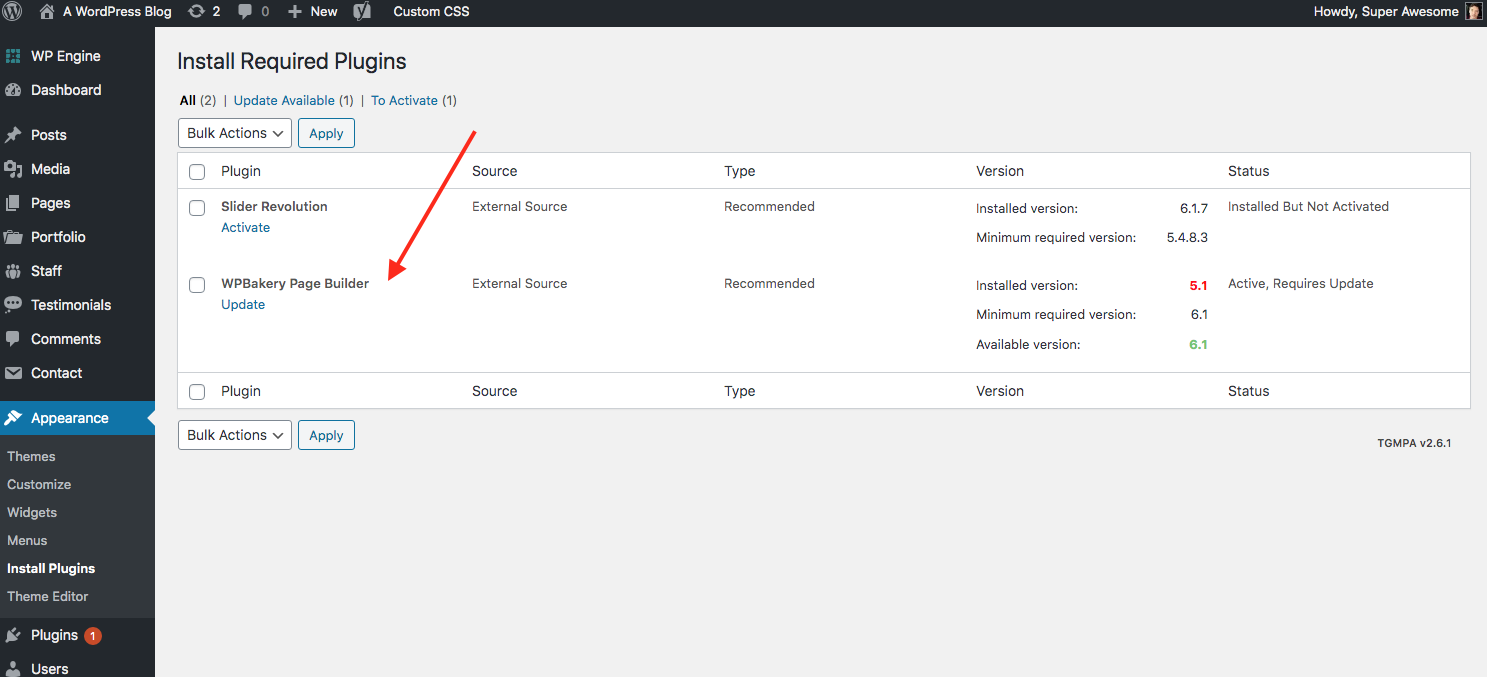Click the WP Engine grid icon

click(x=13, y=56)
